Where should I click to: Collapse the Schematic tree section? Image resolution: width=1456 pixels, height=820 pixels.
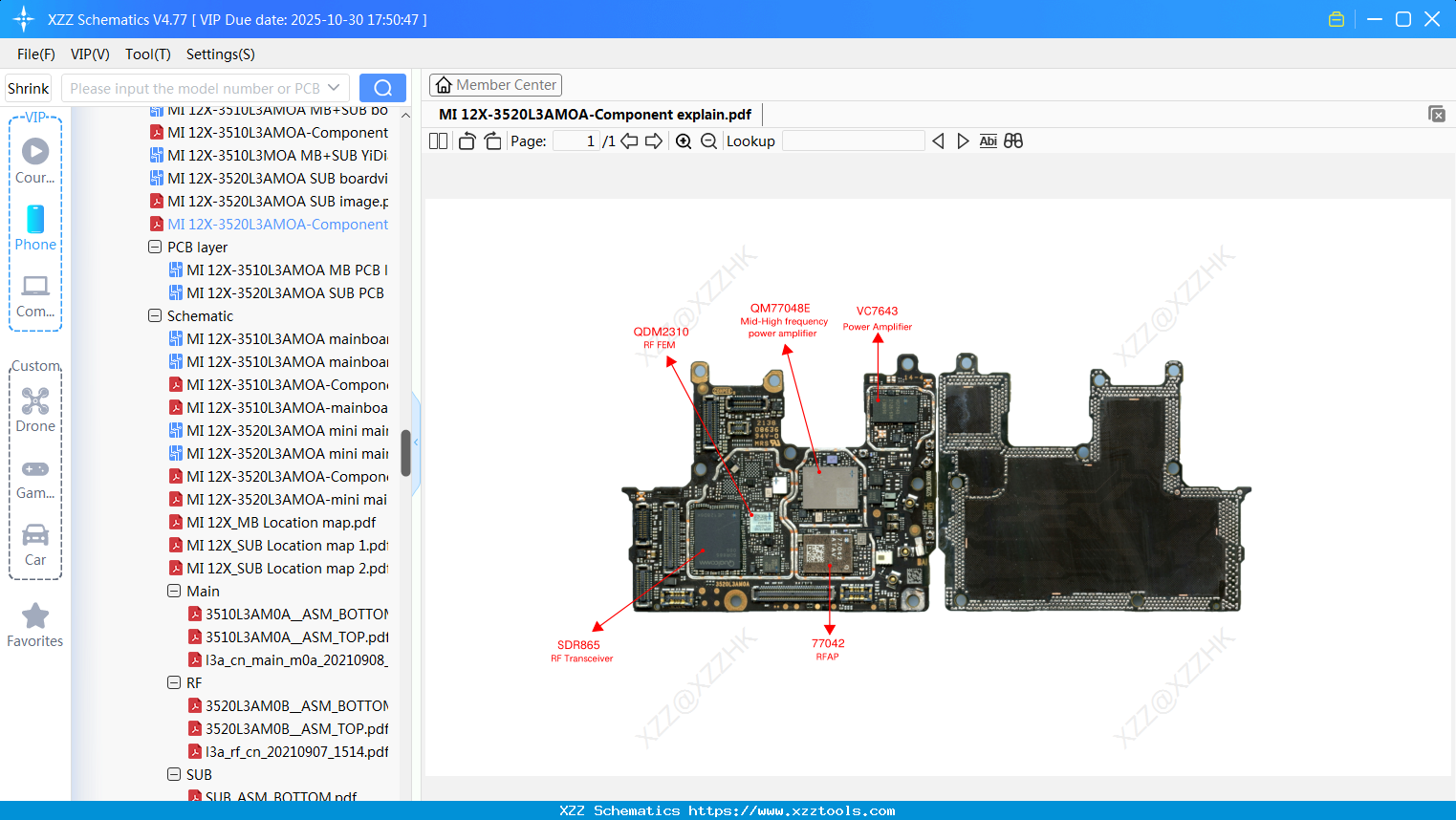154,315
